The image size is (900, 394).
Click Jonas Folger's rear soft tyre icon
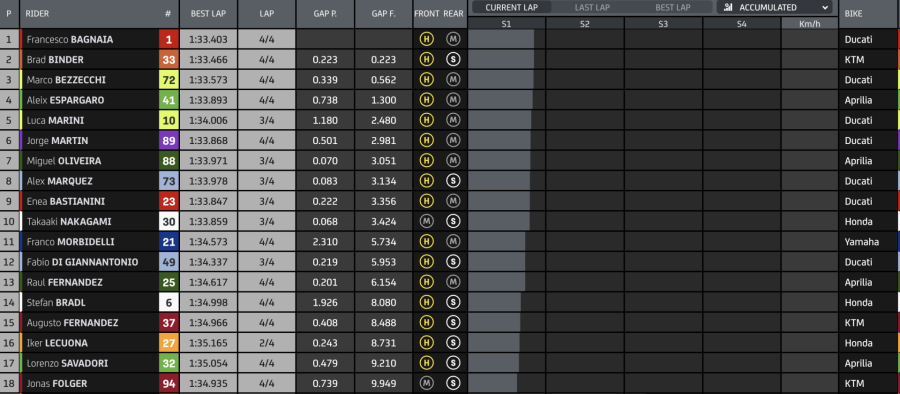(453, 383)
